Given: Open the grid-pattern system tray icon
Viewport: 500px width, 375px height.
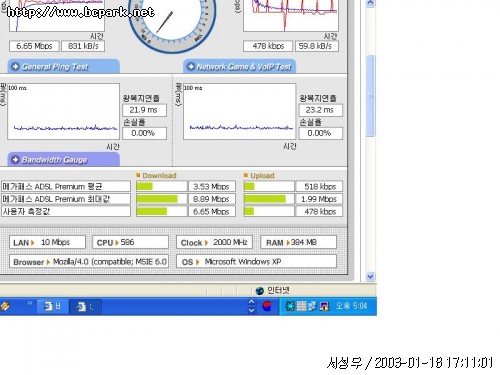Looking at the screenshot, I should (x=301, y=306).
